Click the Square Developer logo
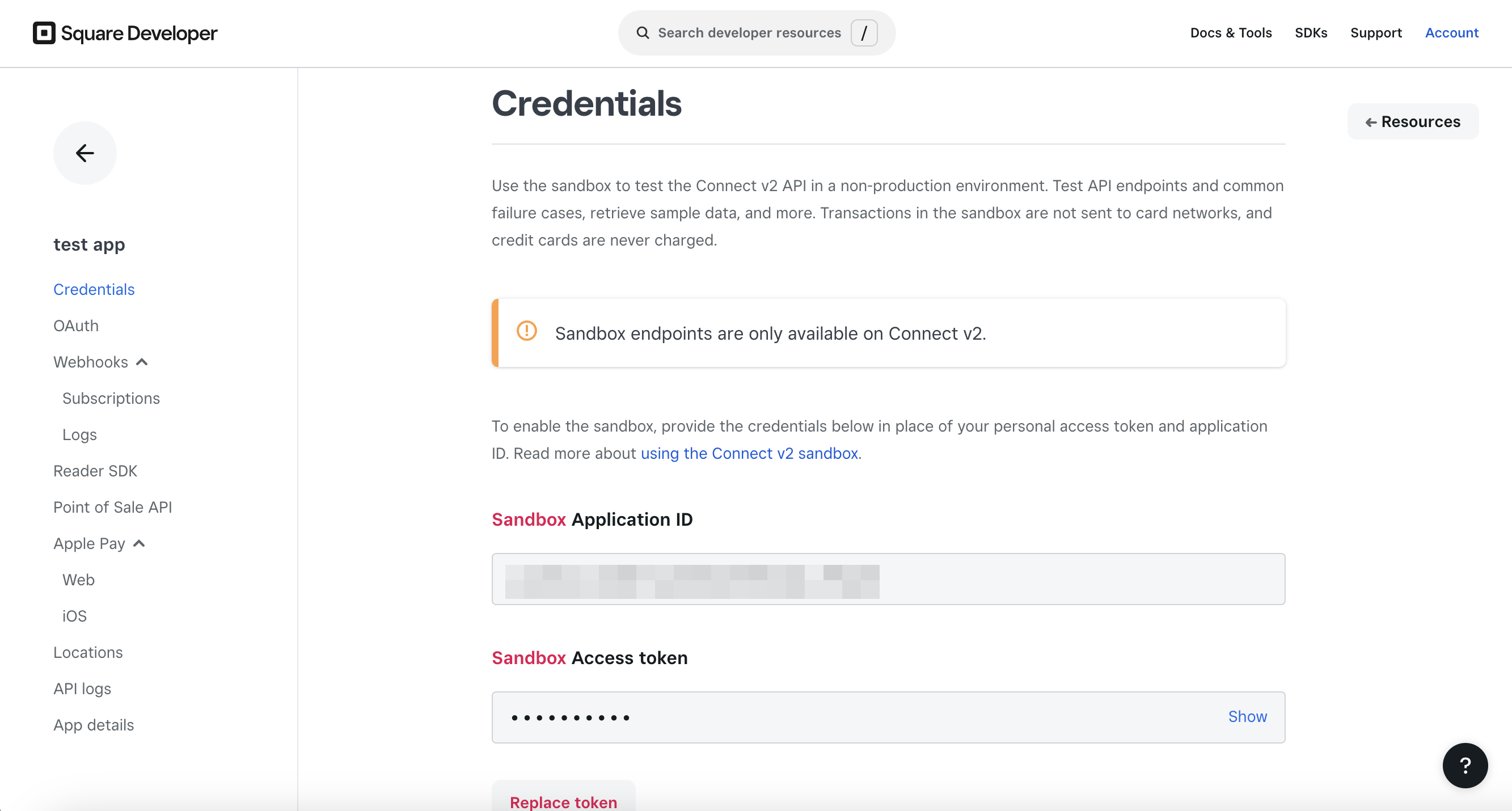The image size is (1512, 811). [x=125, y=33]
